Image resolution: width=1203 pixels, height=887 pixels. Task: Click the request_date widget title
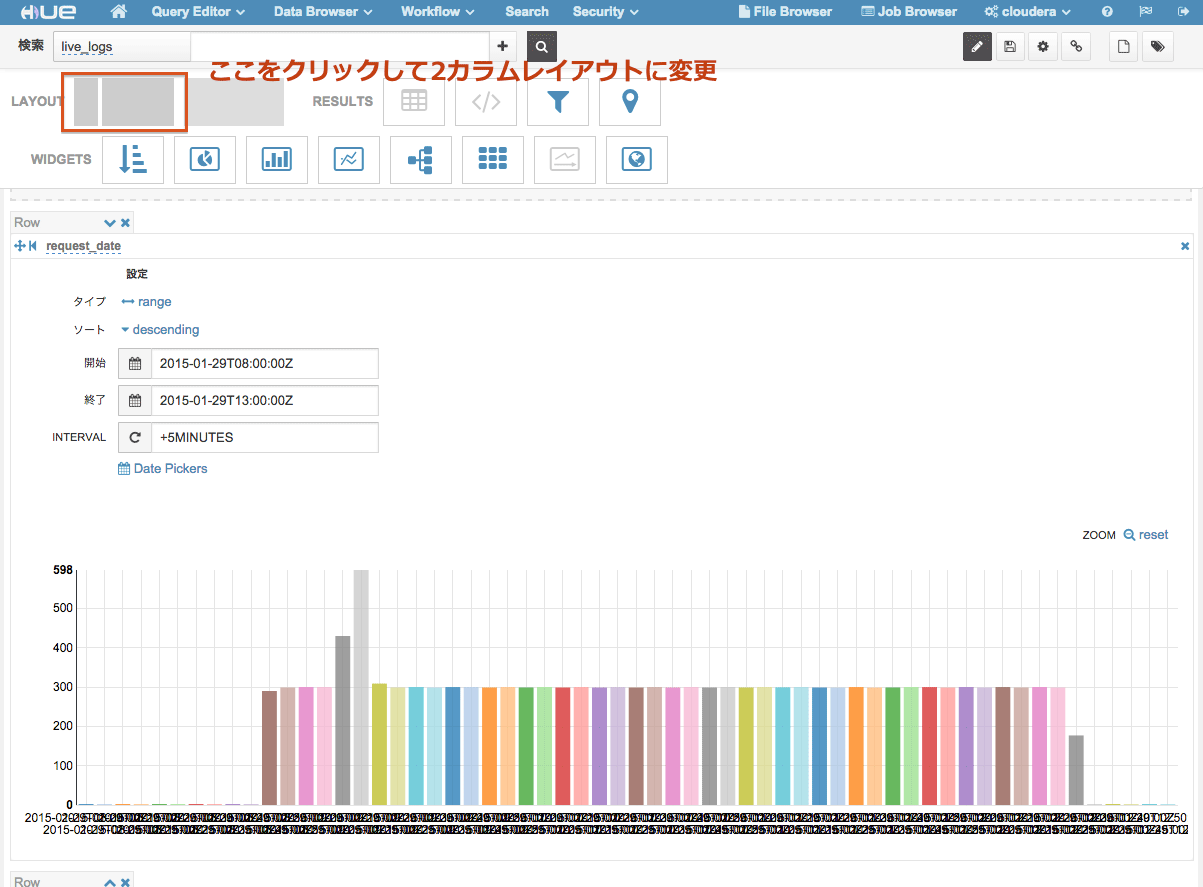click(x=84, y=246)
